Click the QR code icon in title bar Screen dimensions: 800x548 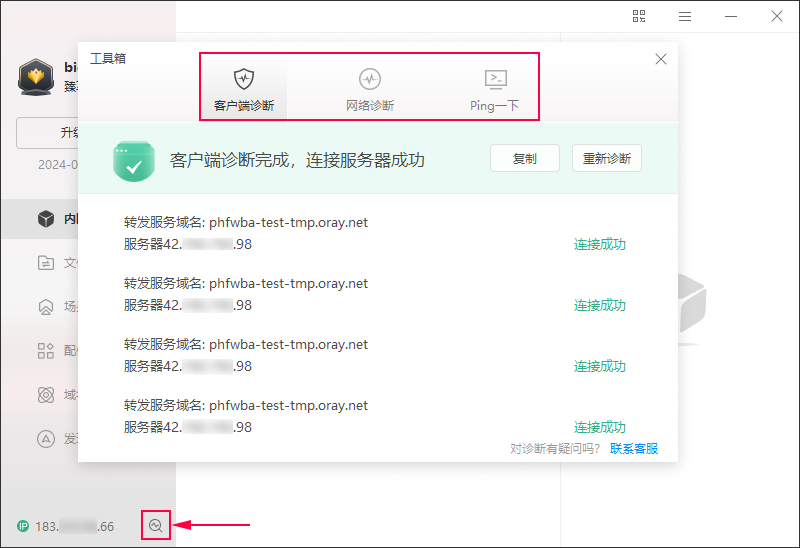click(639, 16)
